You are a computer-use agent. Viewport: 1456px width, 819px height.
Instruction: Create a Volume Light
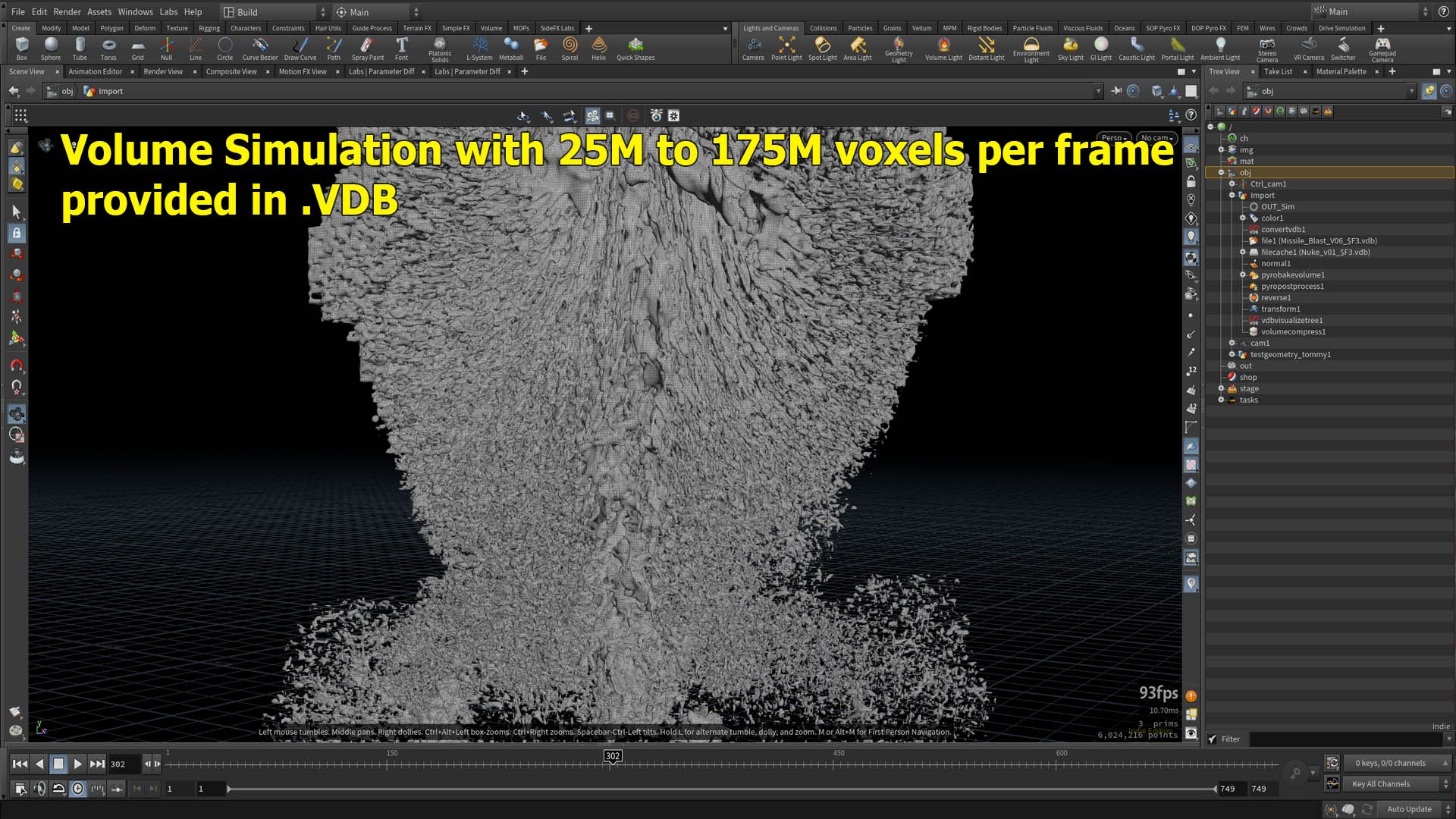point(943,49)
